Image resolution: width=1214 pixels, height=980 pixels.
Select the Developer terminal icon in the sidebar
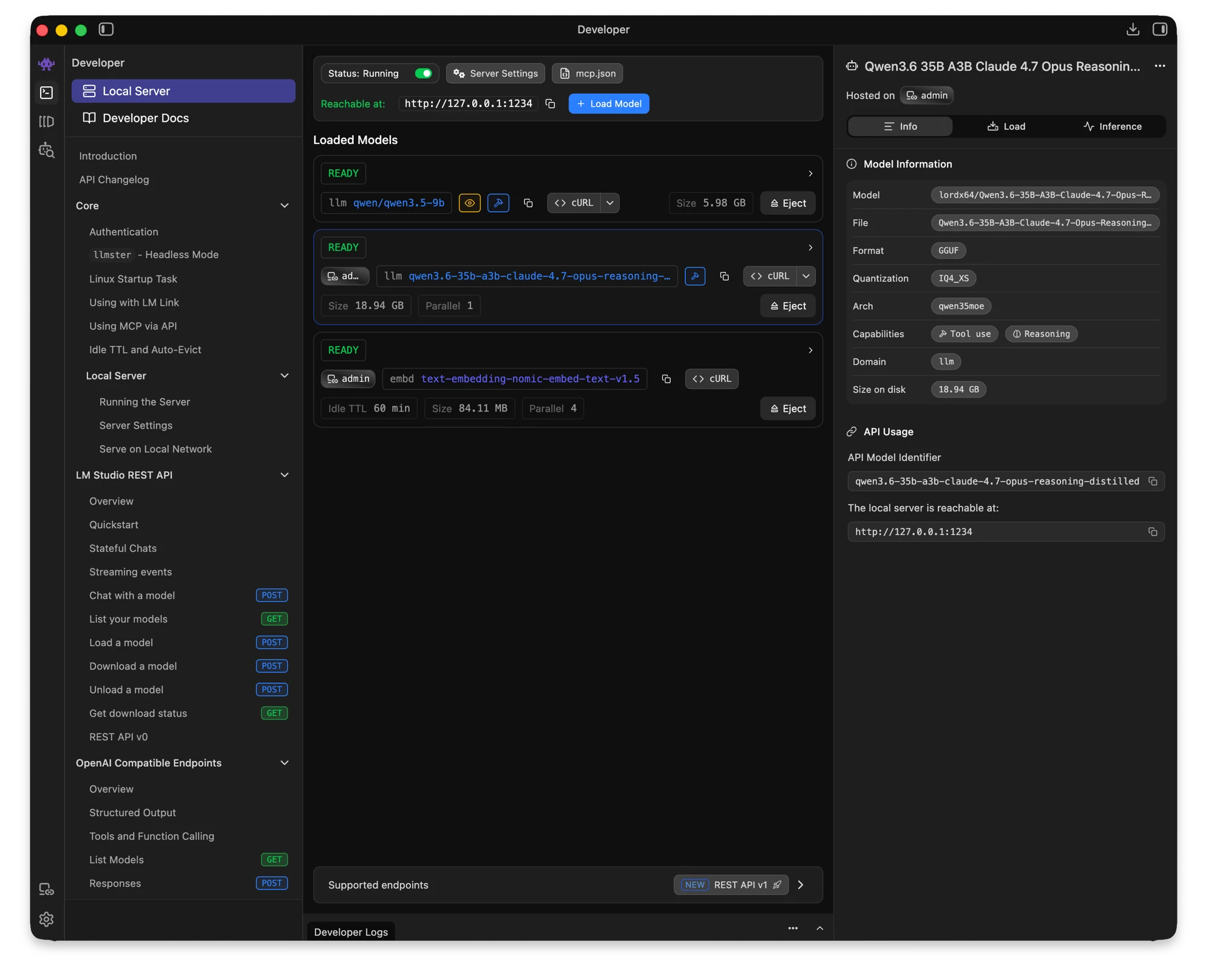coord(46,92)
